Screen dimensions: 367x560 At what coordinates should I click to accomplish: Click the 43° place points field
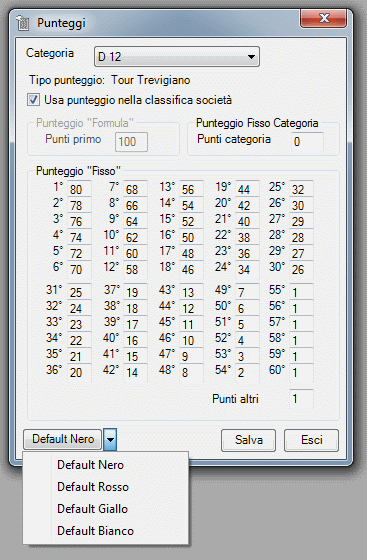pyautogui.click(x=191, y=292)
